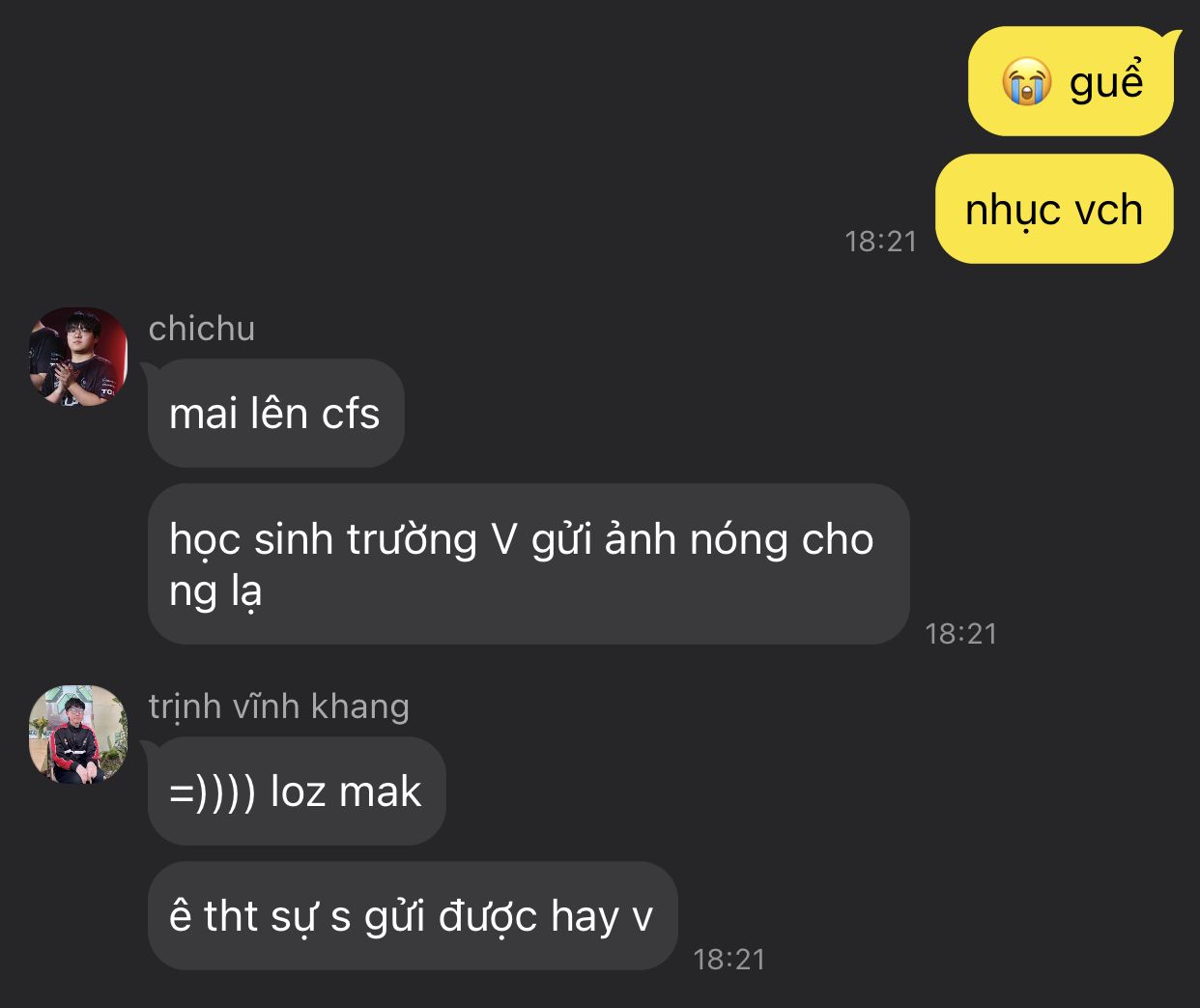Select the "mai lên cfs" message bubble

[x=275, y=414]
